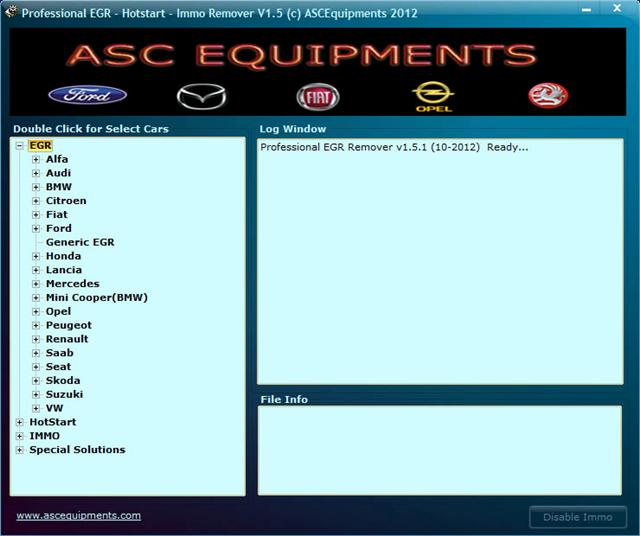Select the Renault tree item

pos(67,339)
